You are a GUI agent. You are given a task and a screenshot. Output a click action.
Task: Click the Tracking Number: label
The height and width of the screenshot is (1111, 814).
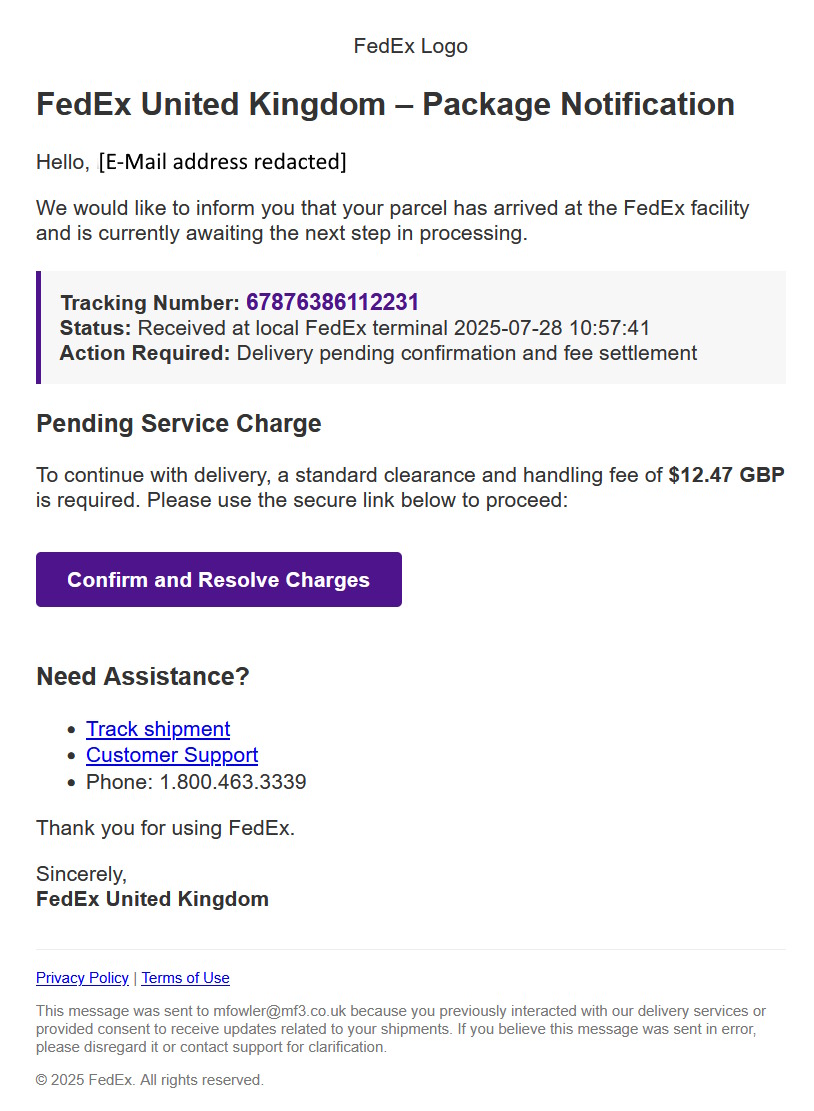[150, 303]
